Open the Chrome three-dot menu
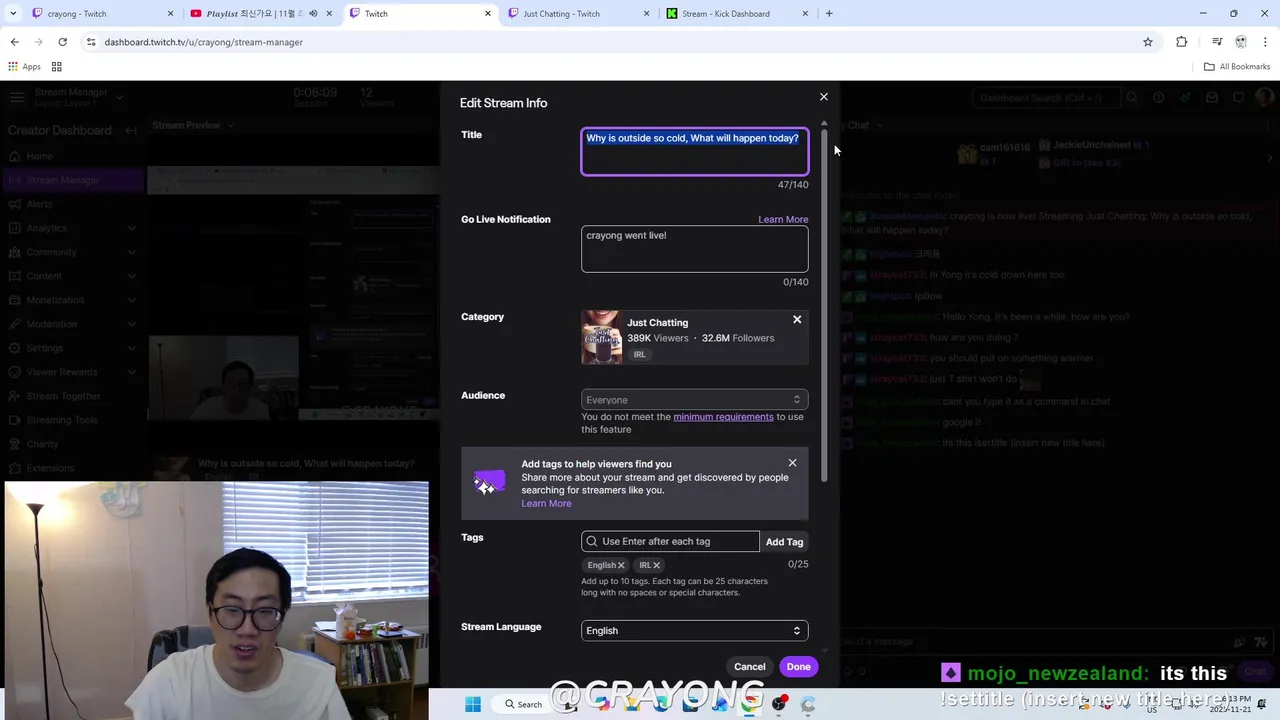Viewport: 1280px width, 720px height. (1266, 42)
